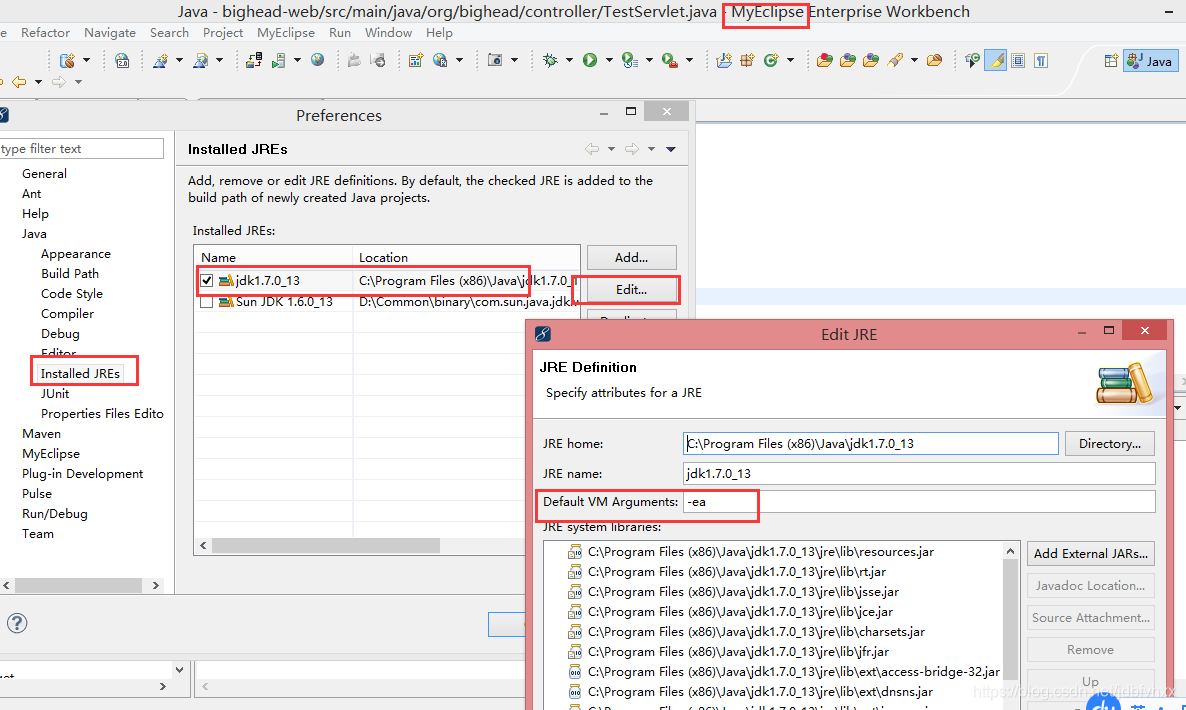Screen dimensions: 1186x710
Task: Click the green Run button in toolbar
Action: pos(590,60)
